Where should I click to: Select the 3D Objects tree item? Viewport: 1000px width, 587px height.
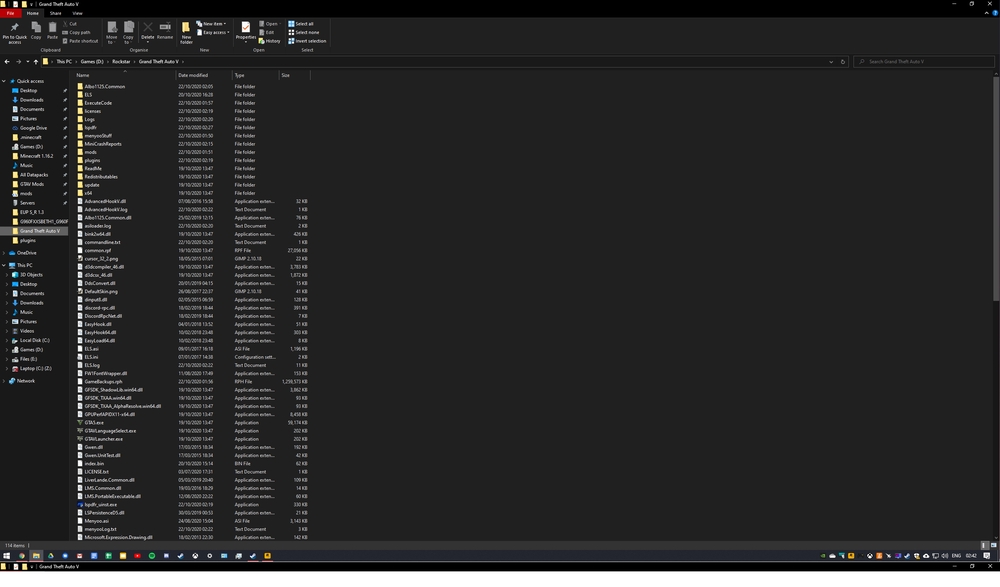(x=31, y=275)
